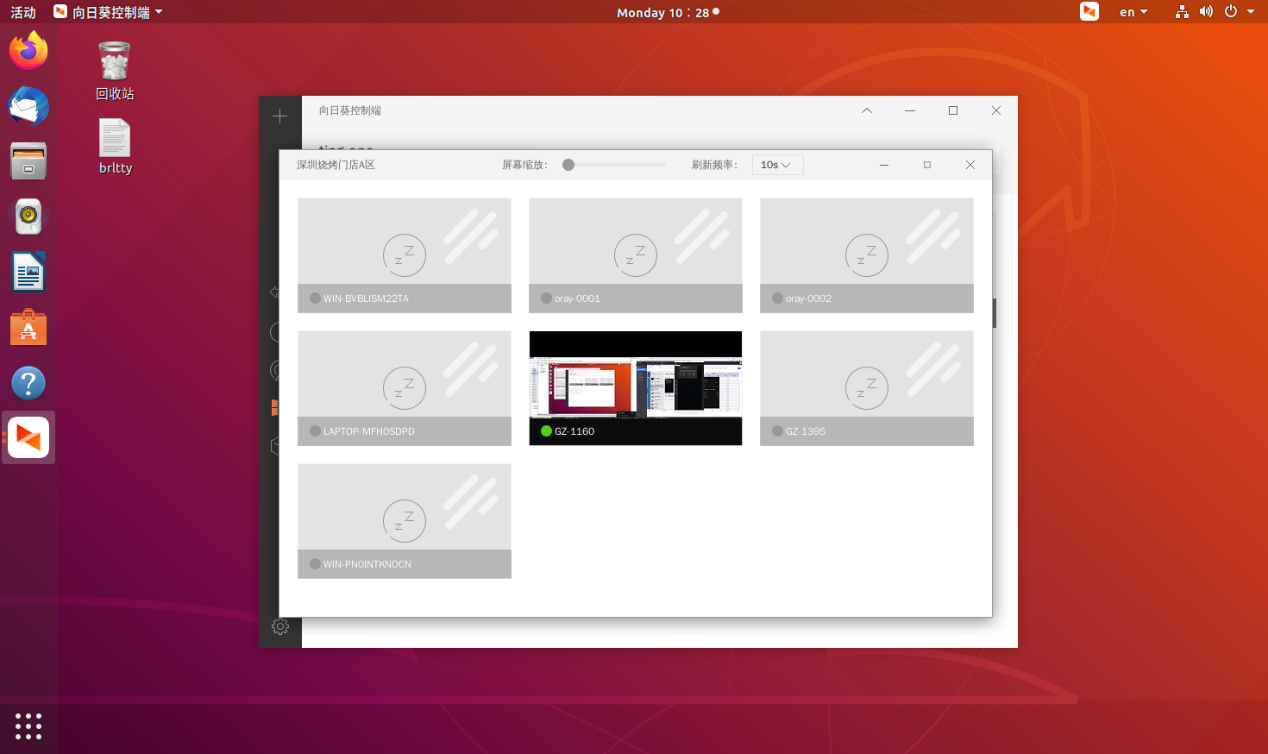1268x754 pixels.
Task: Click the screen zoom slider handle
Action: [x=568, y=165]
